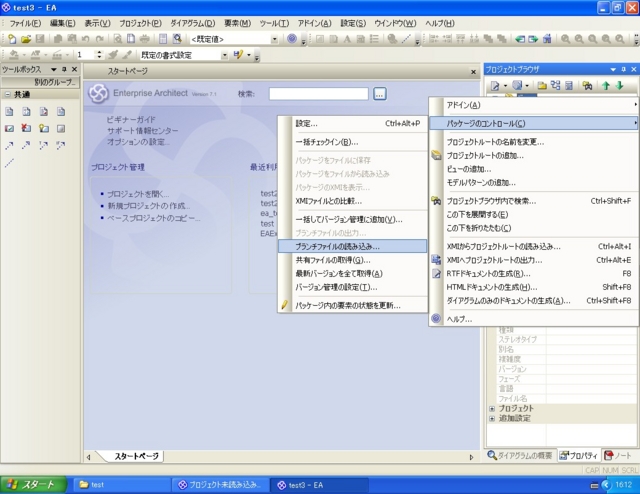Open the アドイン(A) submenu
The width and height of the screenshot is (640, 494).
[534, 105]
